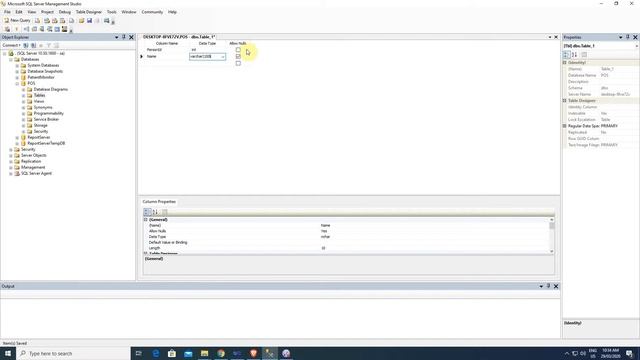640x360 pixels.
Task: Pin the Object Explorer panel with pushpin icon
Action: pyautogui.click(x=124, y=37)
